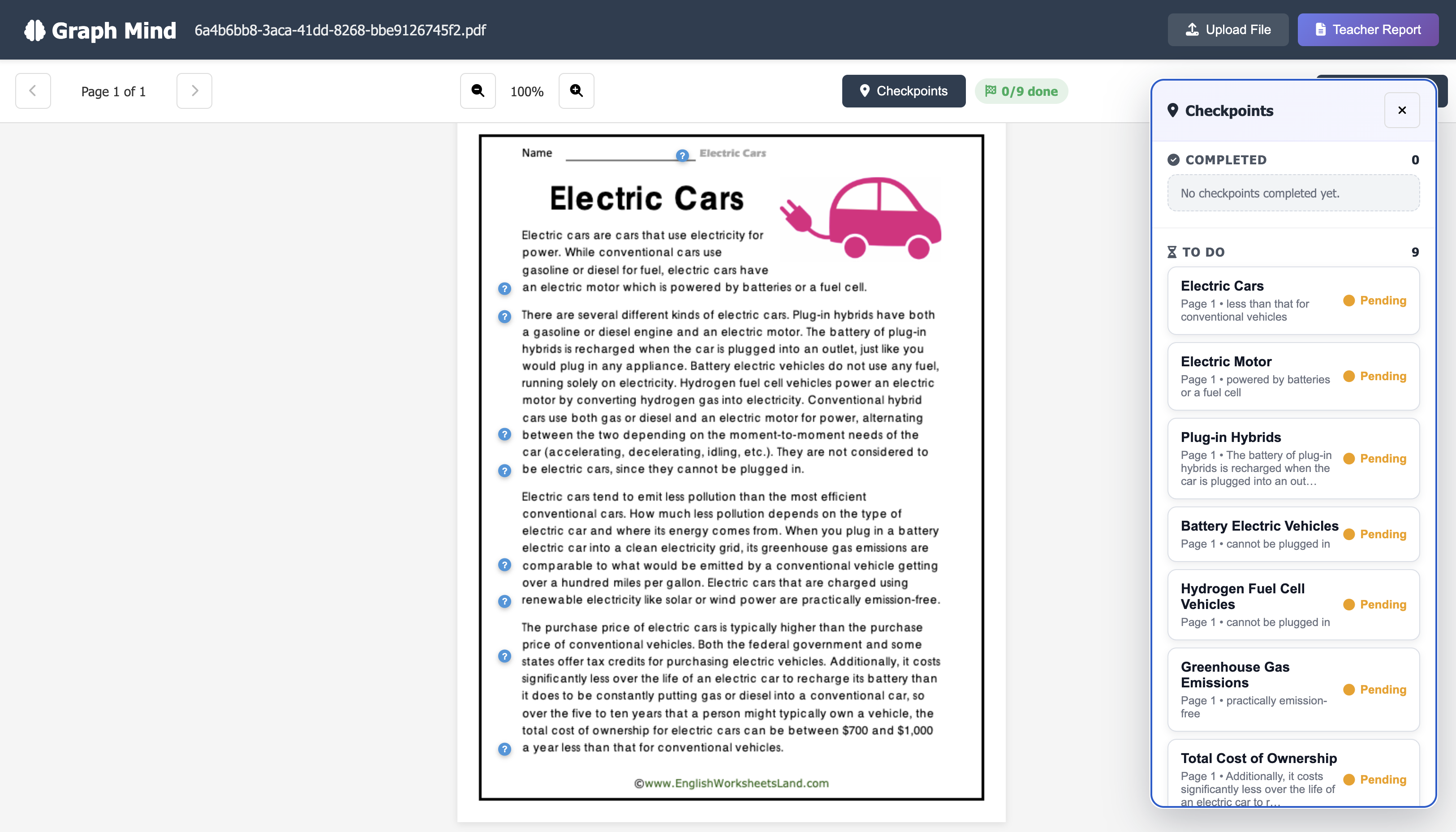Click question marker beside 'There are several'
The height and width of the screenshot is (832, 1456).
(x=504, y=316)
